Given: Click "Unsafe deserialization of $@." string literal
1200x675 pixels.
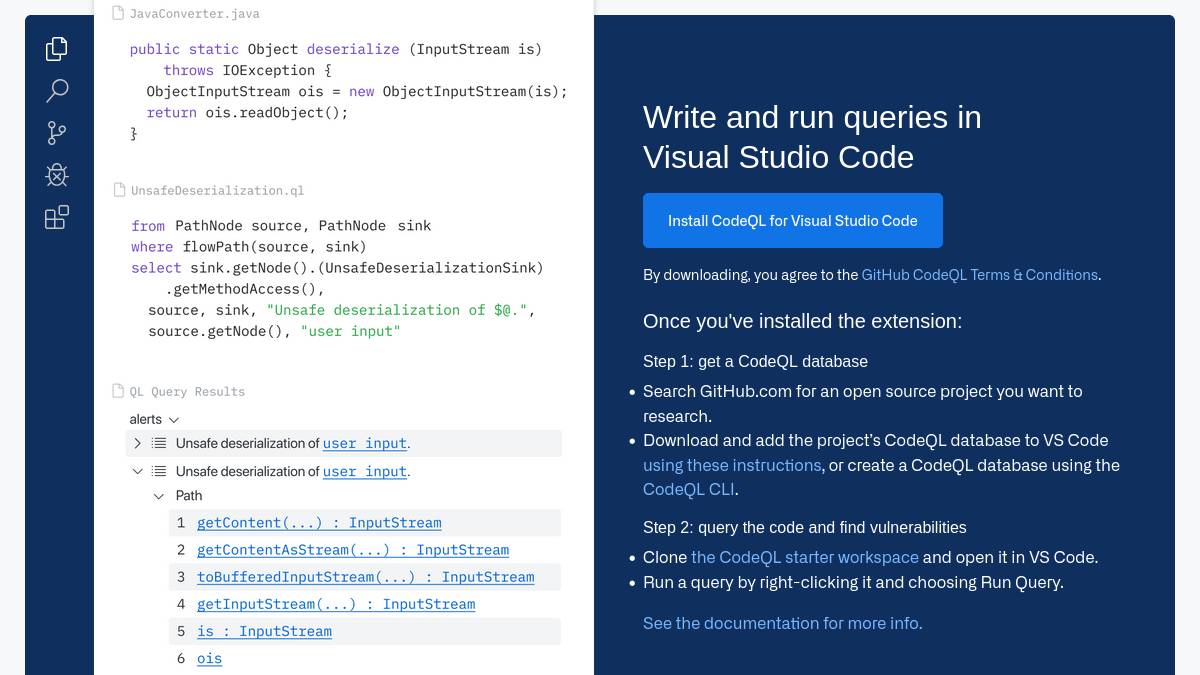Looking at the screenshot, I should tap(397, 310).
